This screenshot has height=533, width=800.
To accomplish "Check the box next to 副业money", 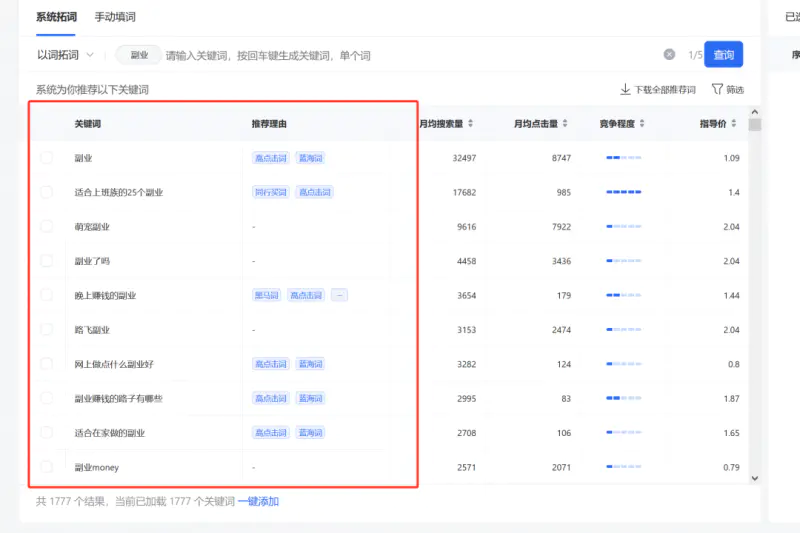I will pyautogui.click(x=47, y=467).
